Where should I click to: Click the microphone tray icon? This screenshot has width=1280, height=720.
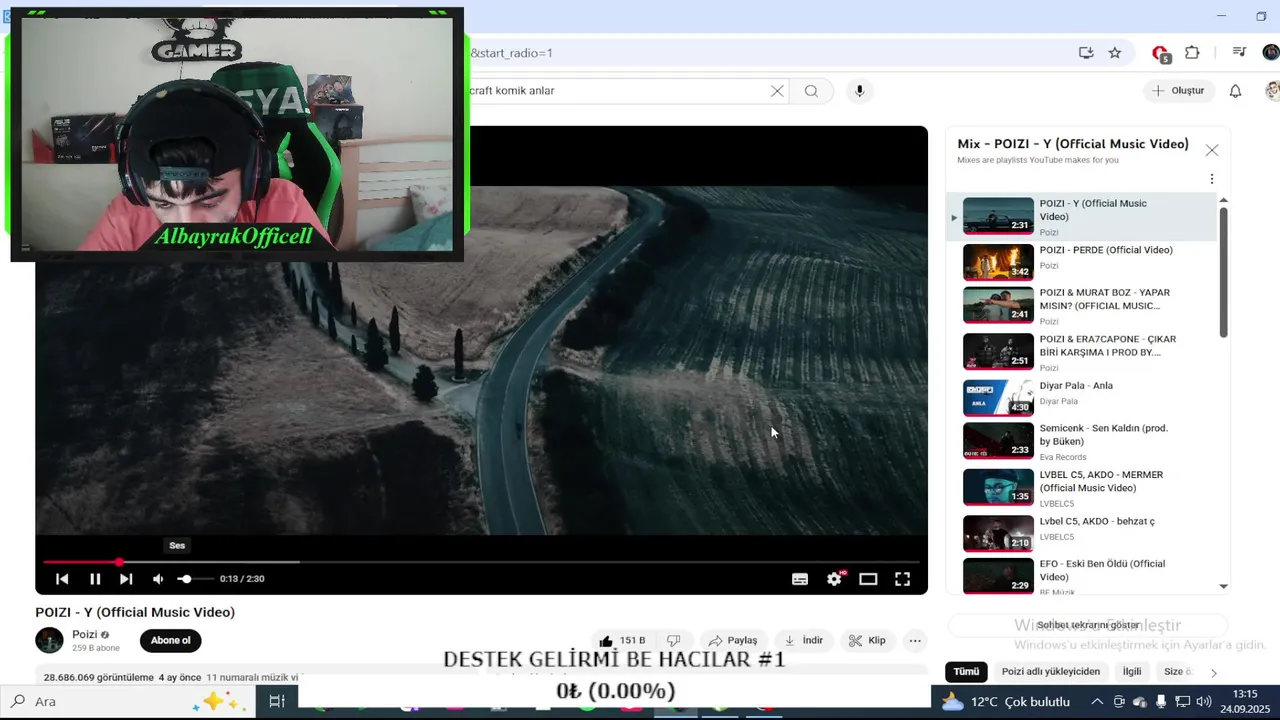(x=1161, y=702)
